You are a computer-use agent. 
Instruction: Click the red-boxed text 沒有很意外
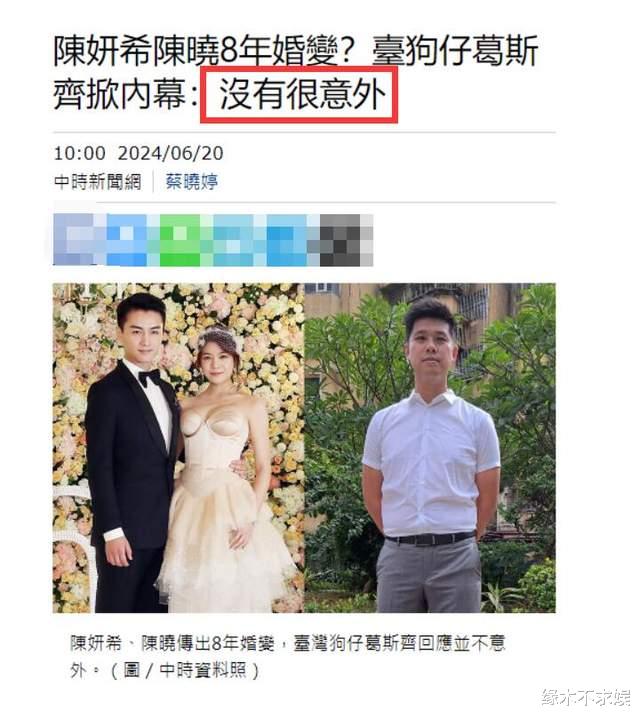(x=299, y=94)
